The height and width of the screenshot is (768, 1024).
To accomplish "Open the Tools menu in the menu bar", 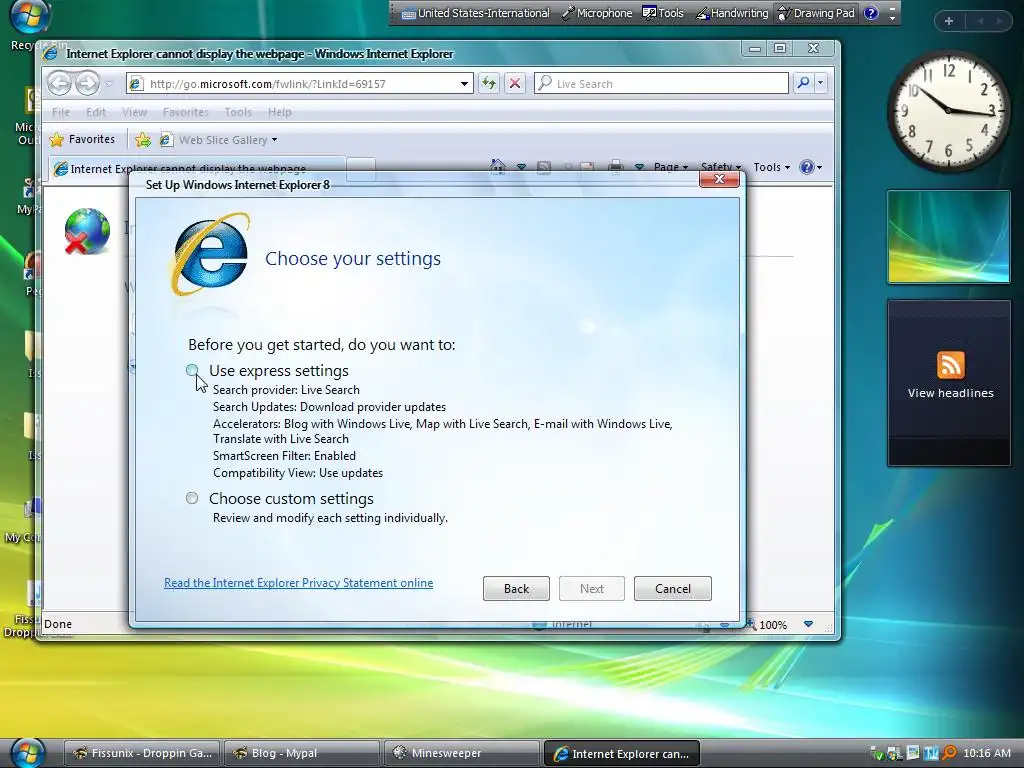I will 238,112.
